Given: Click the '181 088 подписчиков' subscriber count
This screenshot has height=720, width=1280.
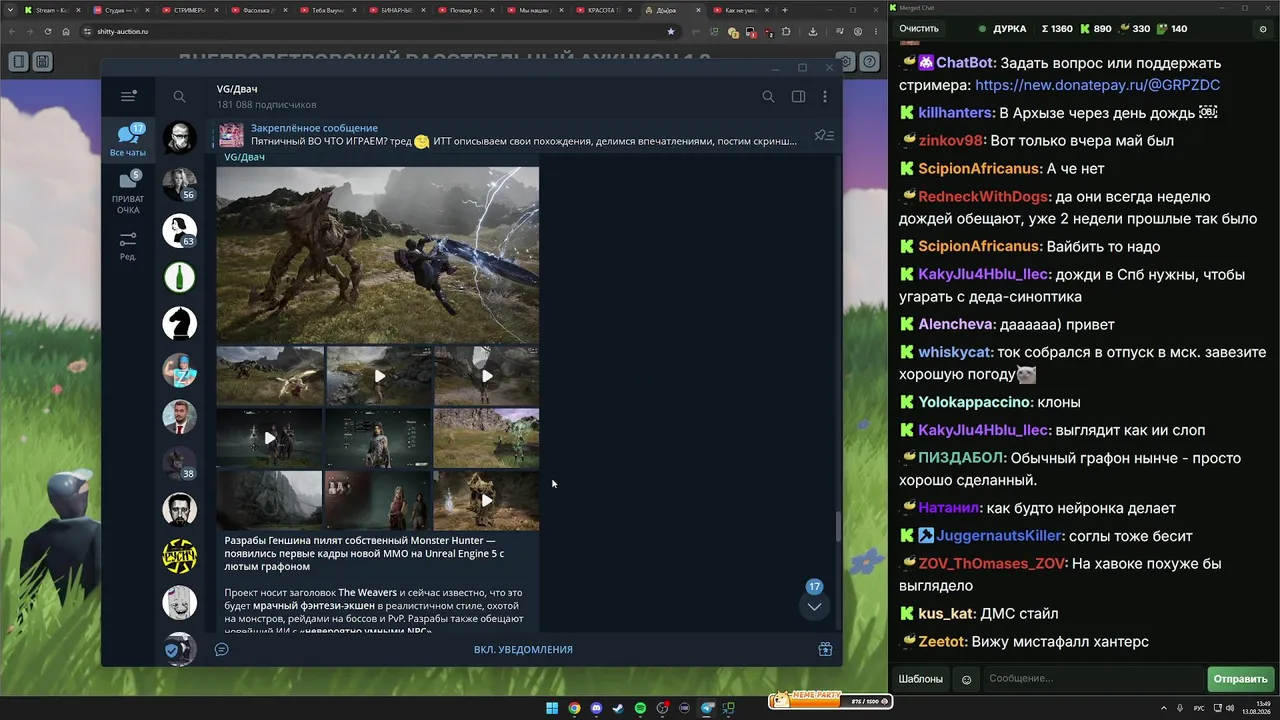Looking at the screenshot, I should tap(267, 104).
